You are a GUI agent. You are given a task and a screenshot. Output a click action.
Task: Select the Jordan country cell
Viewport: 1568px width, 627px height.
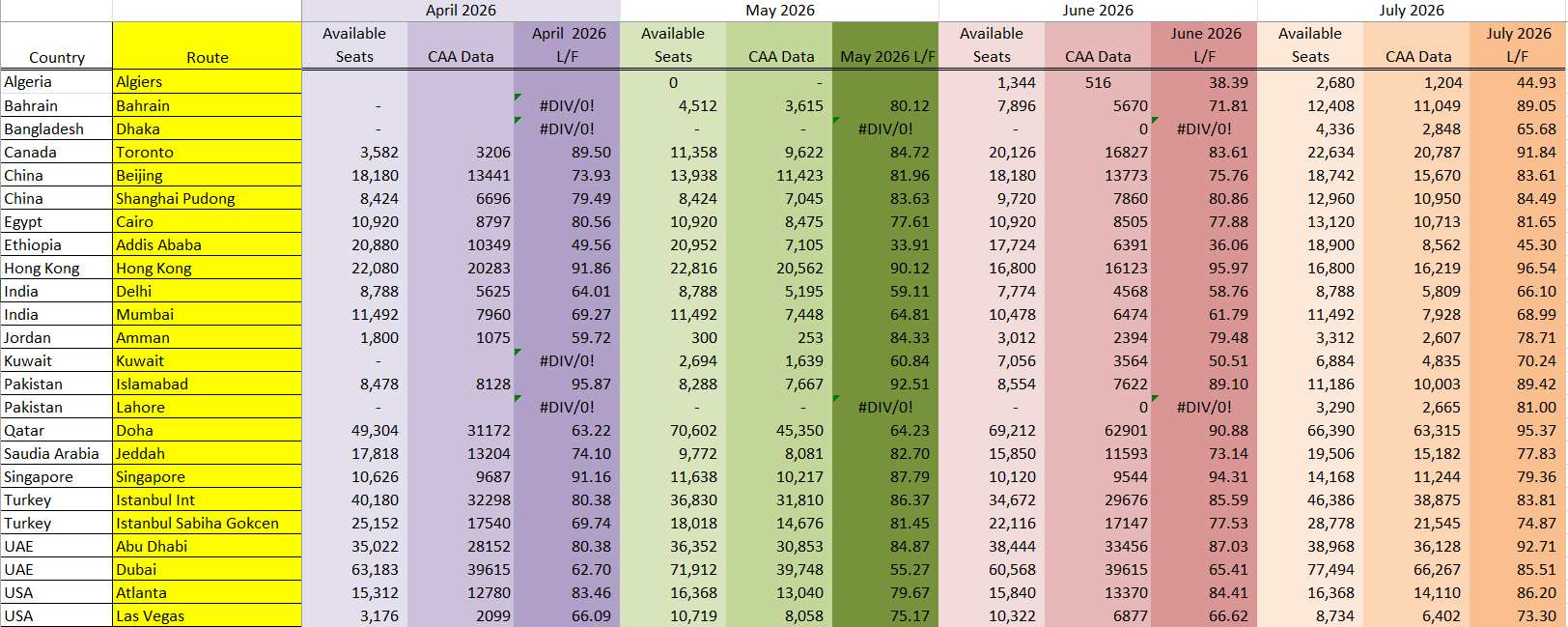click(57, 337)
